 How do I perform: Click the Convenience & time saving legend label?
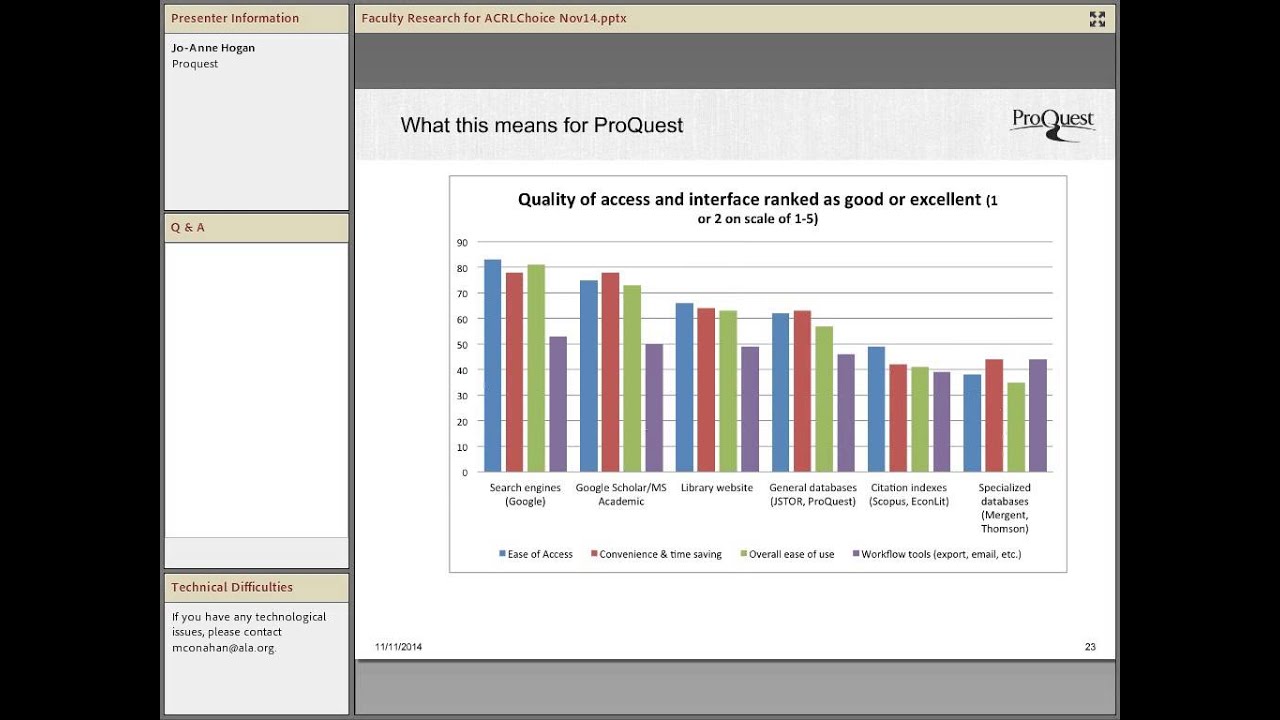660,554
